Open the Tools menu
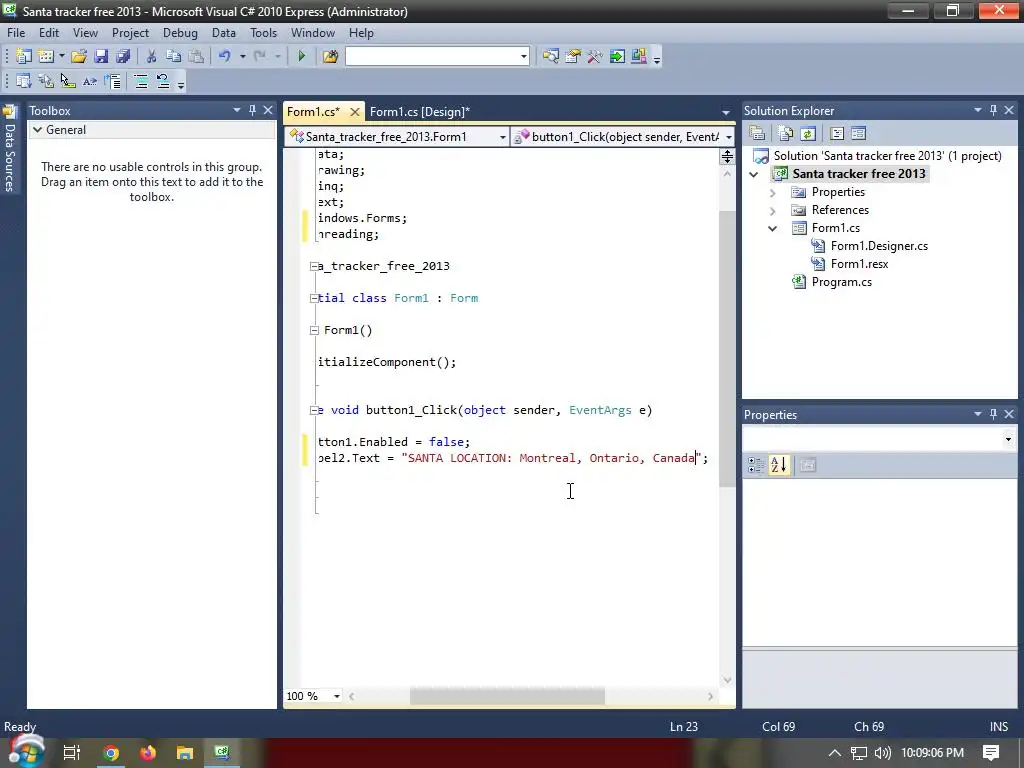 (x=263, y=33)
